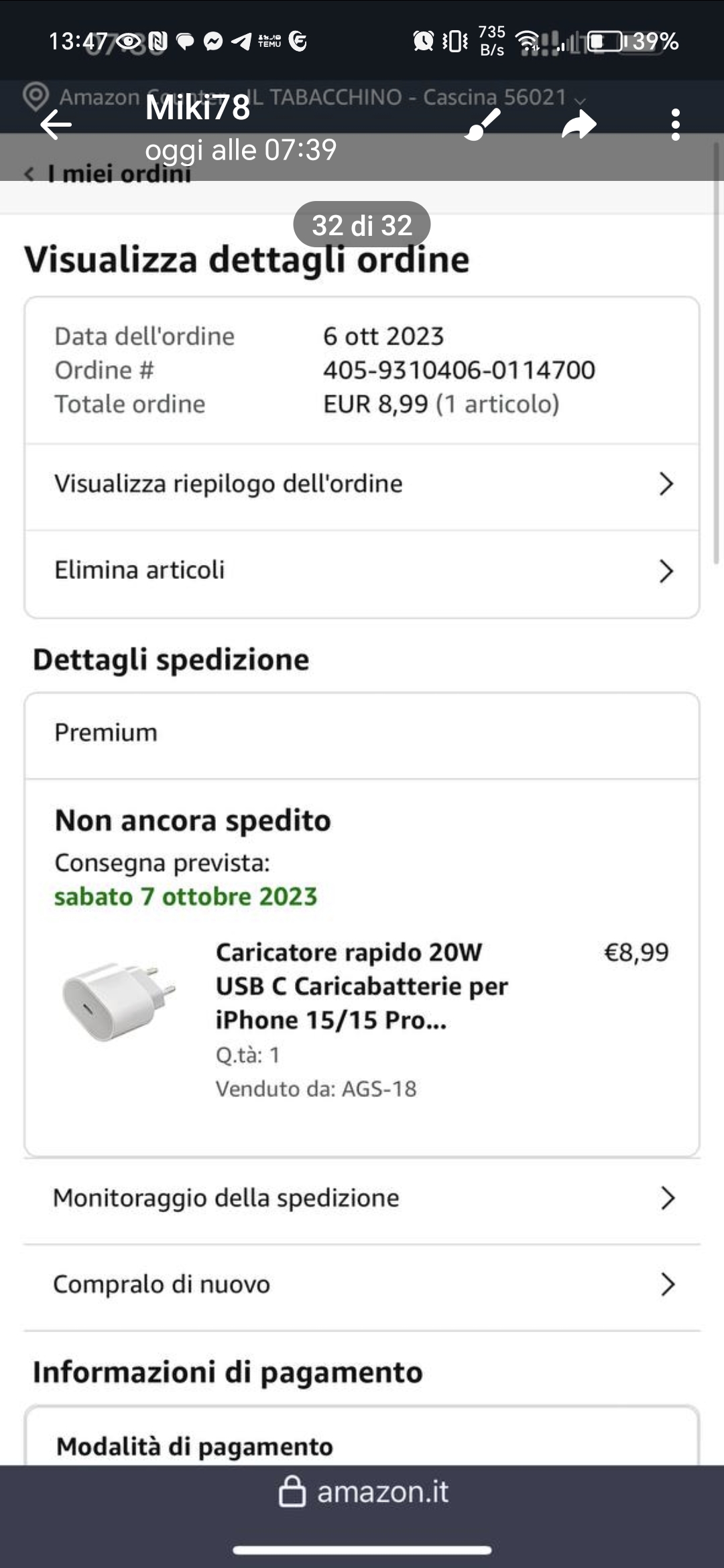
Task: Open the Elimina articoli chevron
Action: (665, 571)
